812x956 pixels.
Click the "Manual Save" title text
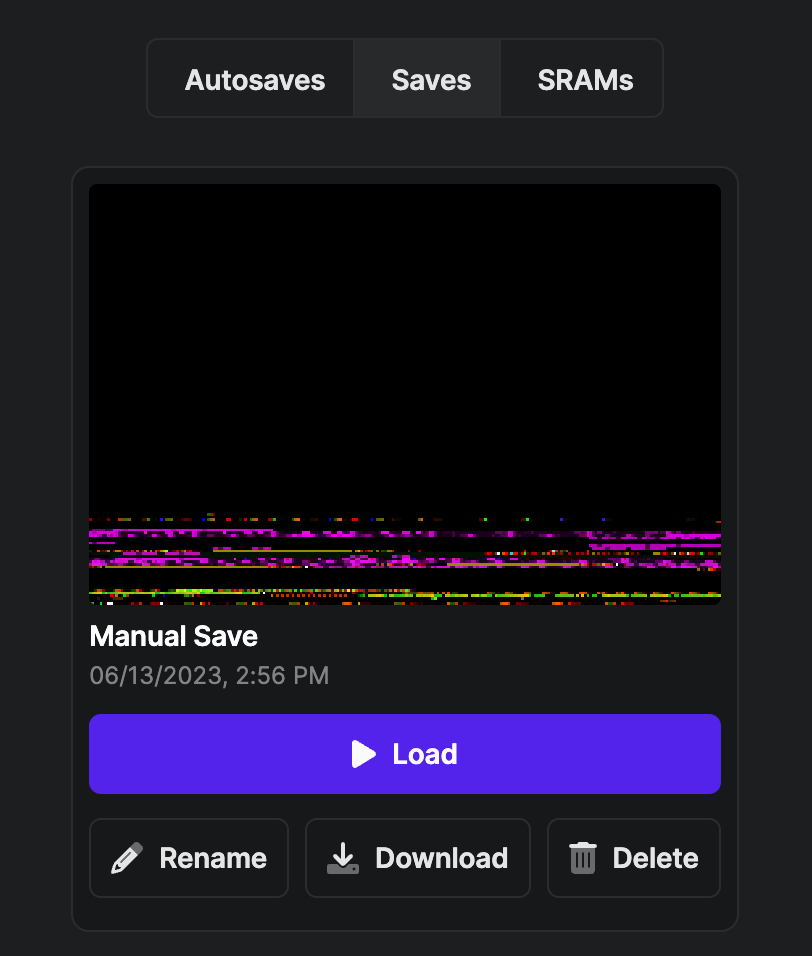point(174,636)
